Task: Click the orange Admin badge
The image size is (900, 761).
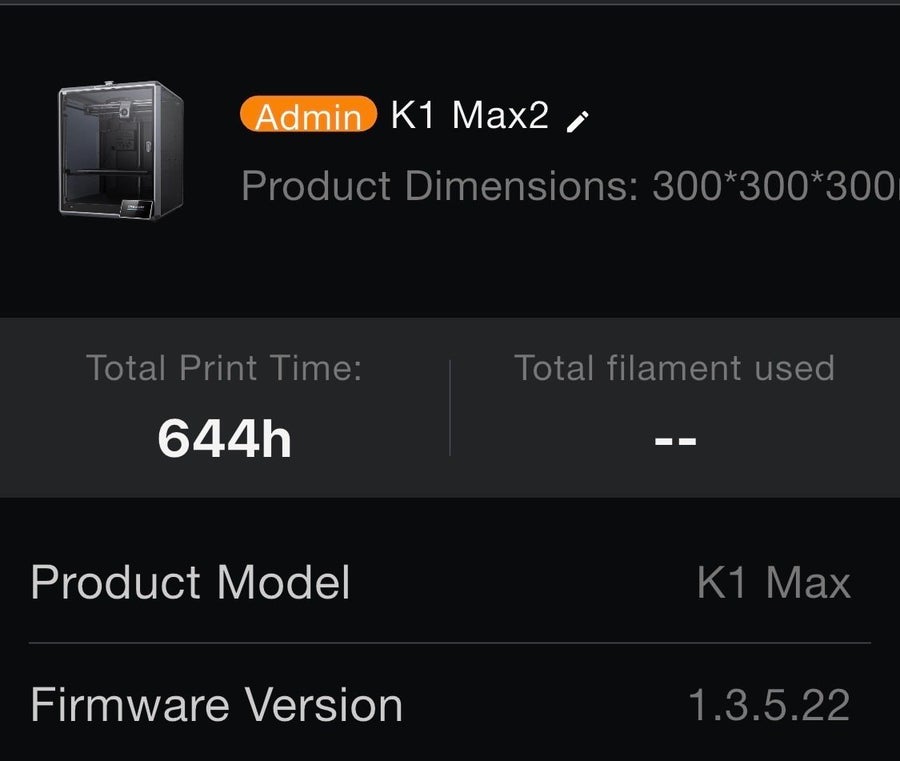Action: click(x=308, y=114)
